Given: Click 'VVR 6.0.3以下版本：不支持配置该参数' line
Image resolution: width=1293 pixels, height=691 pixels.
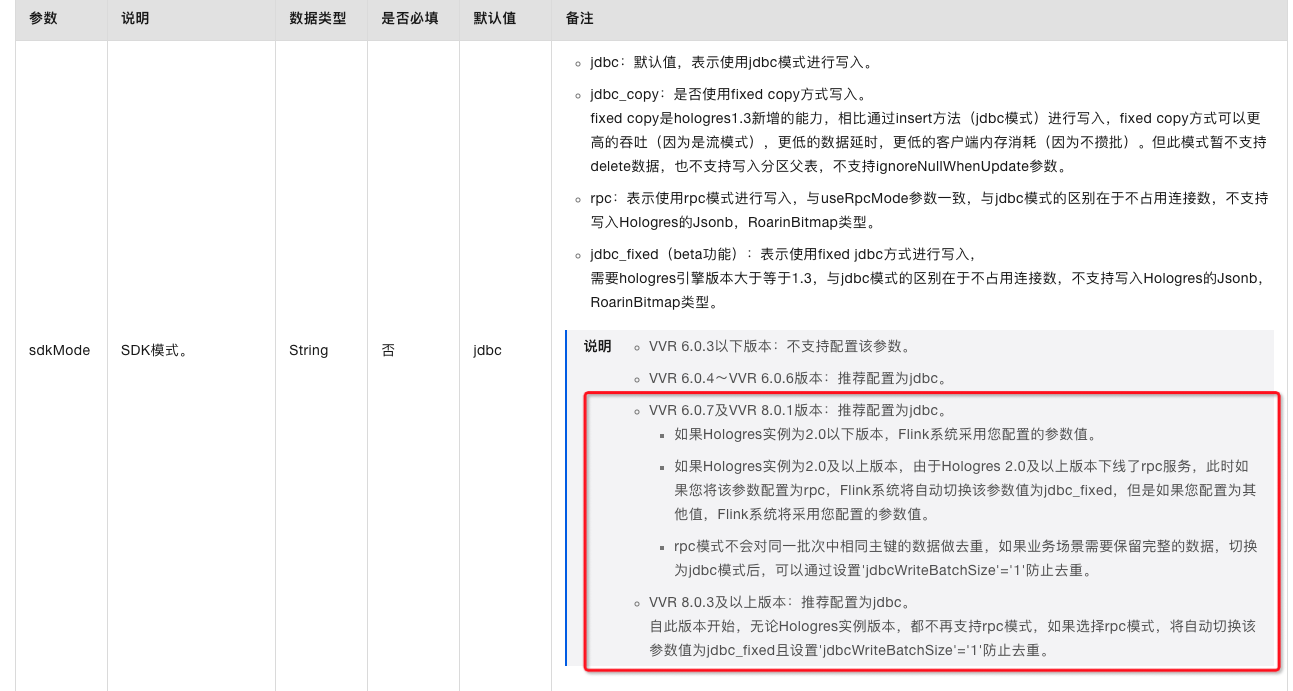Looking at the screenshot, I should (x=780, y=346).
